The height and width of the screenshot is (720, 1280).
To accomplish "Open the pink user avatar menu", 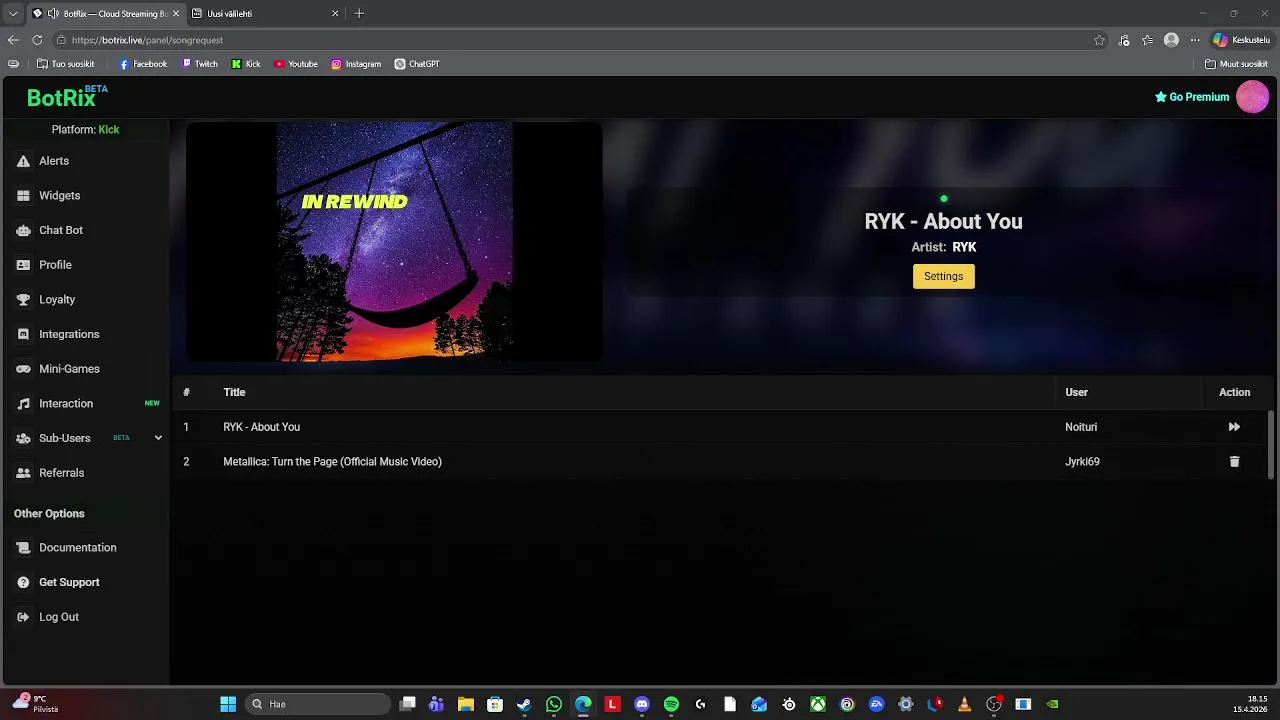I will click(x=1252, y=97).
